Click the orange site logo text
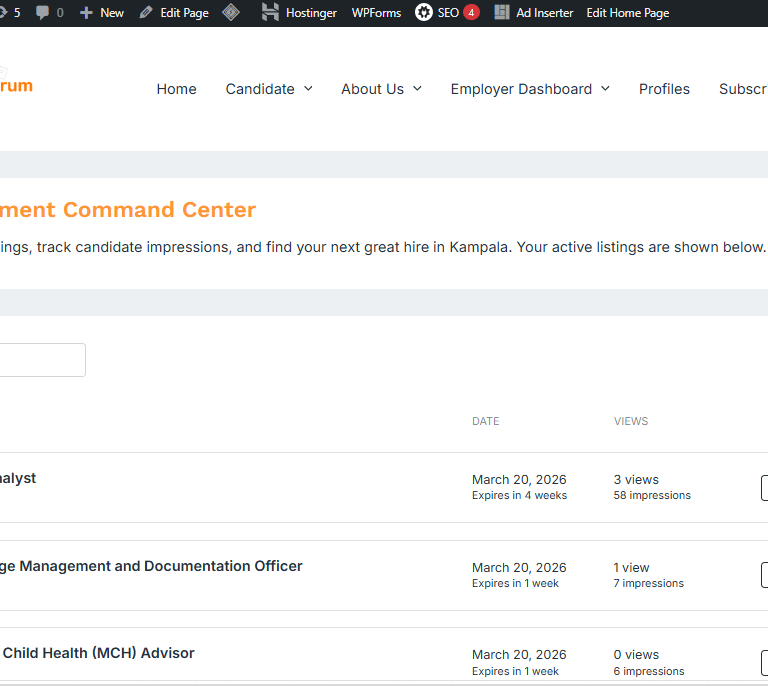Viewport: 768px width, 686px height. pyautogui.click(x=16, y=86)
